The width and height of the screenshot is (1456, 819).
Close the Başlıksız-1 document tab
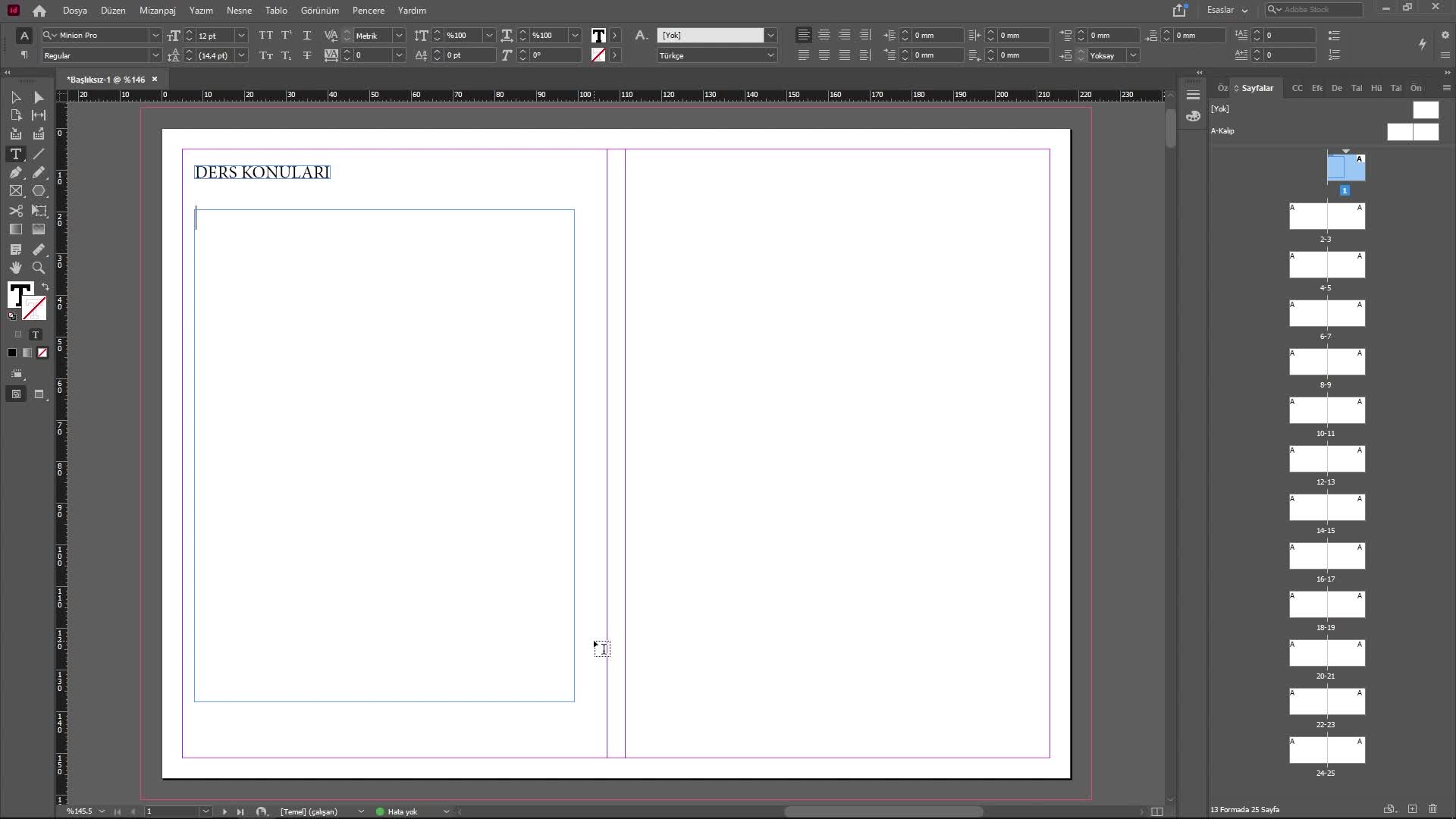(155, 79)
